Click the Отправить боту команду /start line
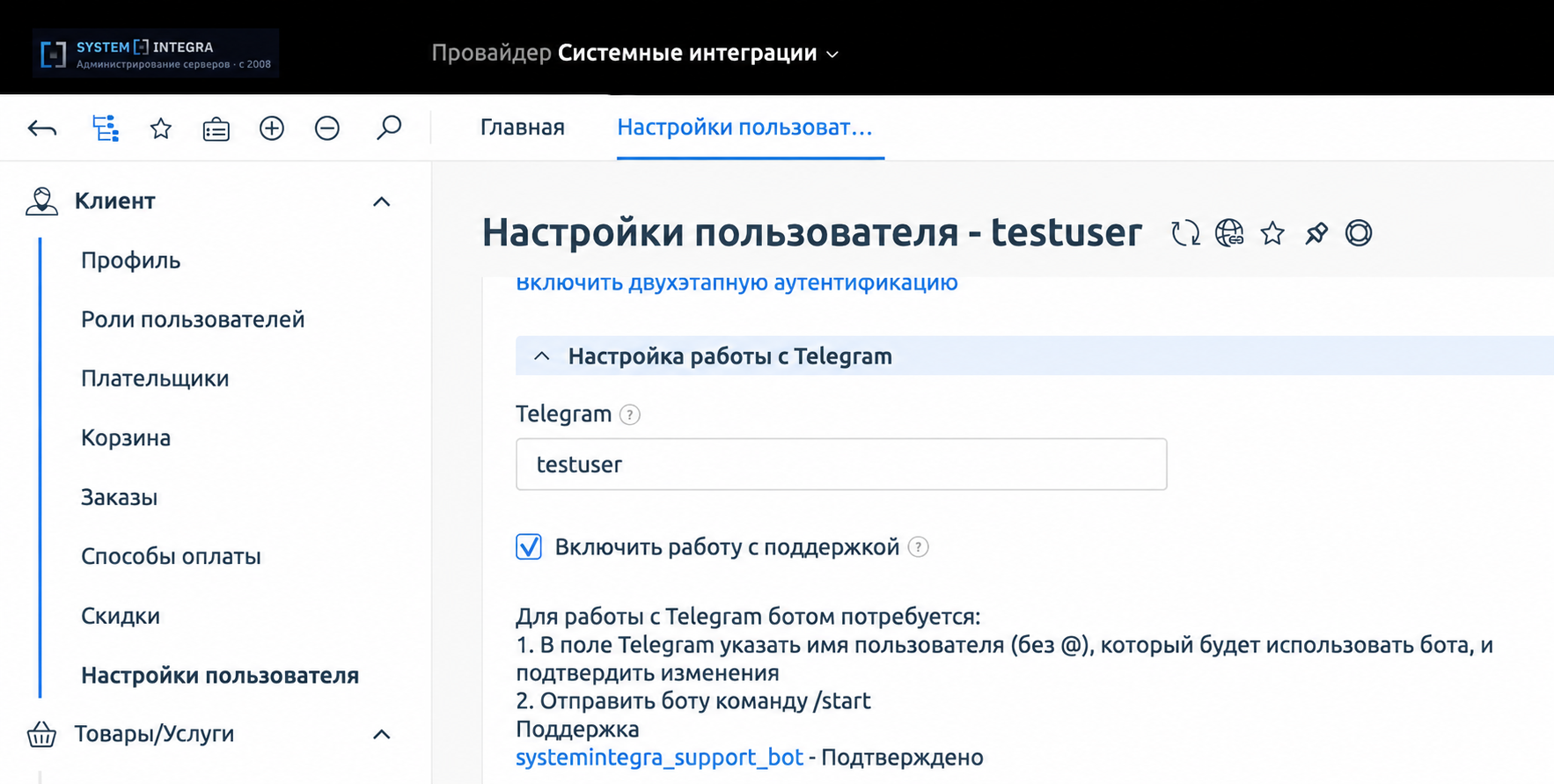The height and width of the screenshot is (784, 1554). pos(693,701)
